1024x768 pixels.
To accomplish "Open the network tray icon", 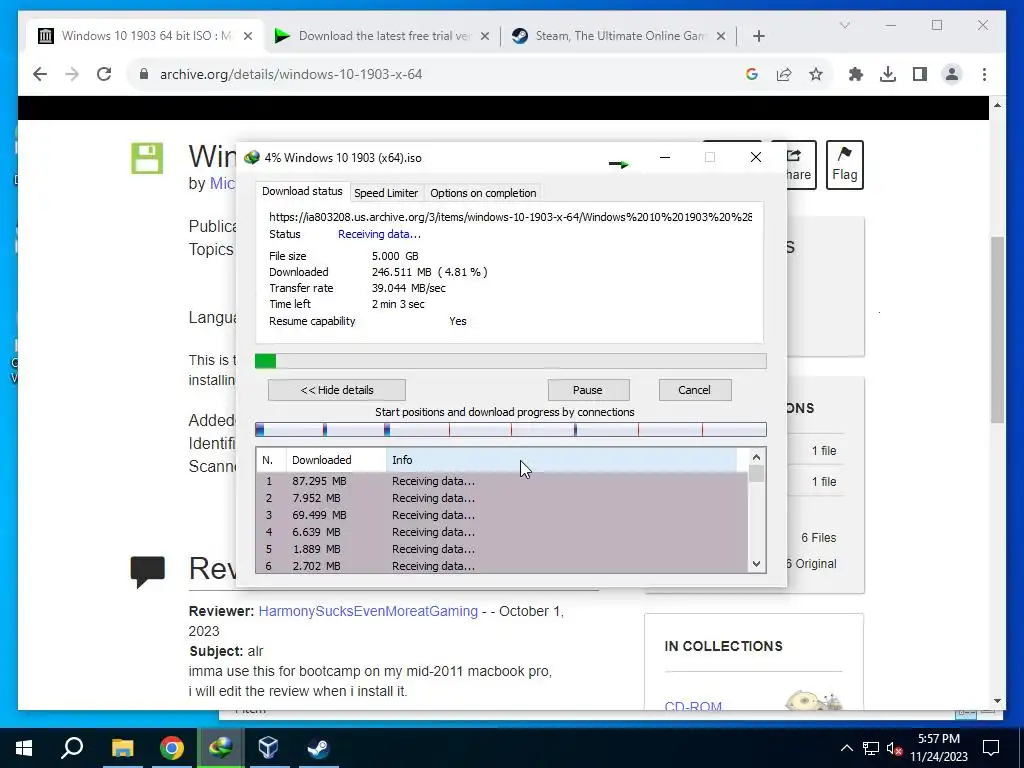I will [871, 748].
